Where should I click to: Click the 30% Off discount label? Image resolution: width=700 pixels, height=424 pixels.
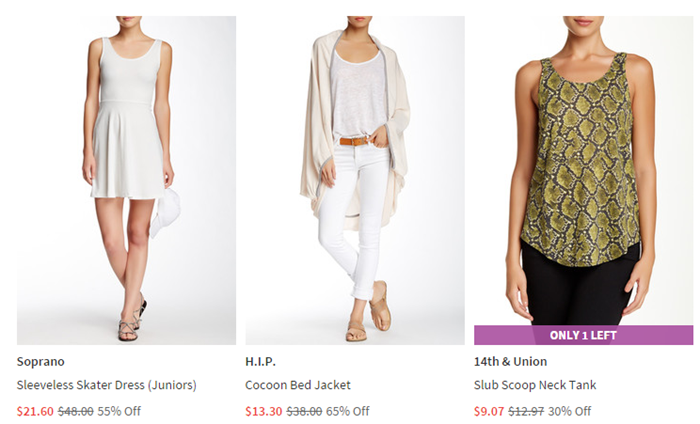[570, 411]
